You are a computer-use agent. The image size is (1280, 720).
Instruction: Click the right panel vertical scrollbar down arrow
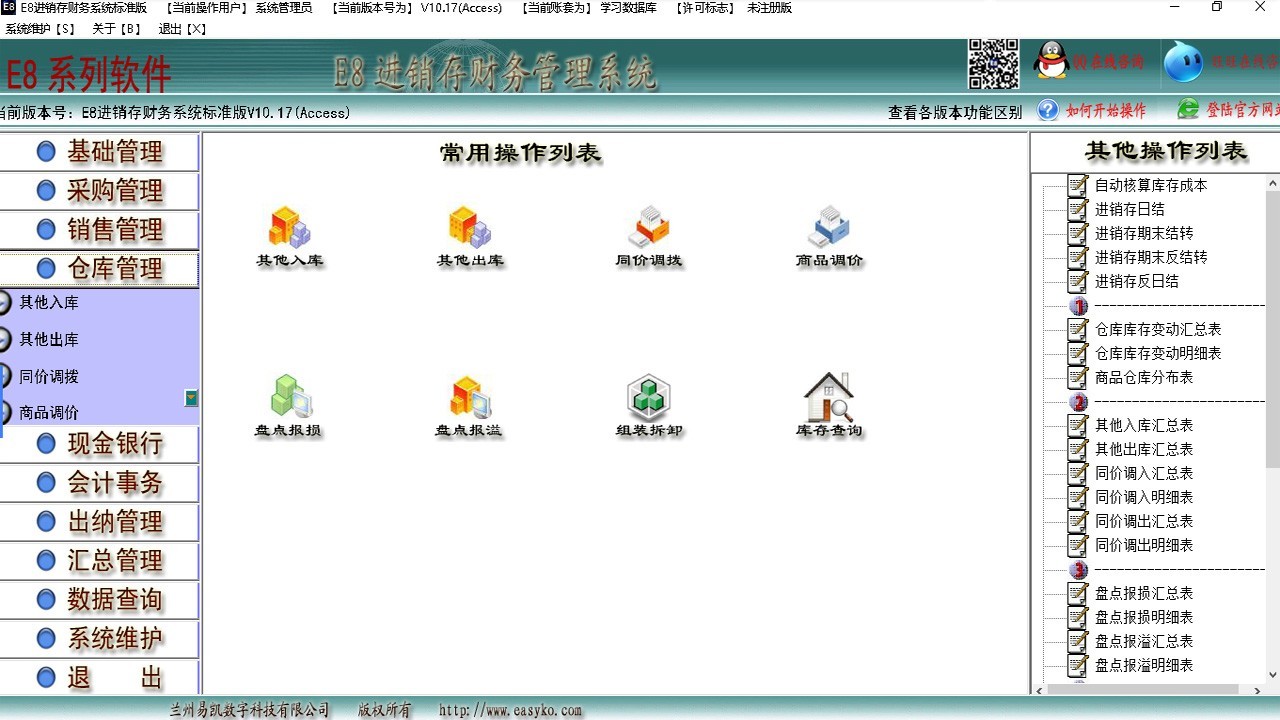point(1272,675)
